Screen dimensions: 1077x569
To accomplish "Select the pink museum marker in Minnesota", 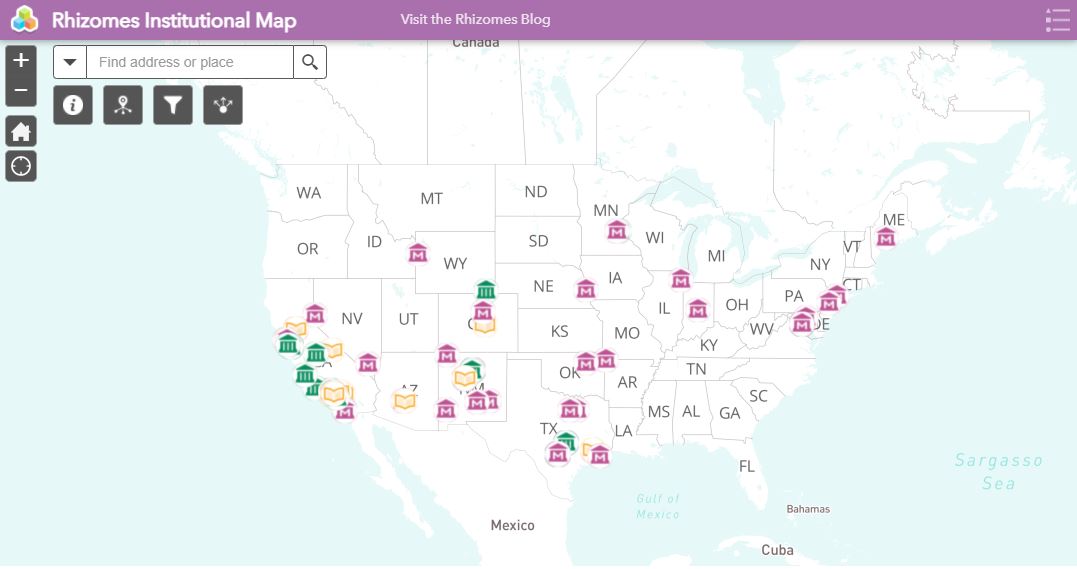I will coord(617,231).
